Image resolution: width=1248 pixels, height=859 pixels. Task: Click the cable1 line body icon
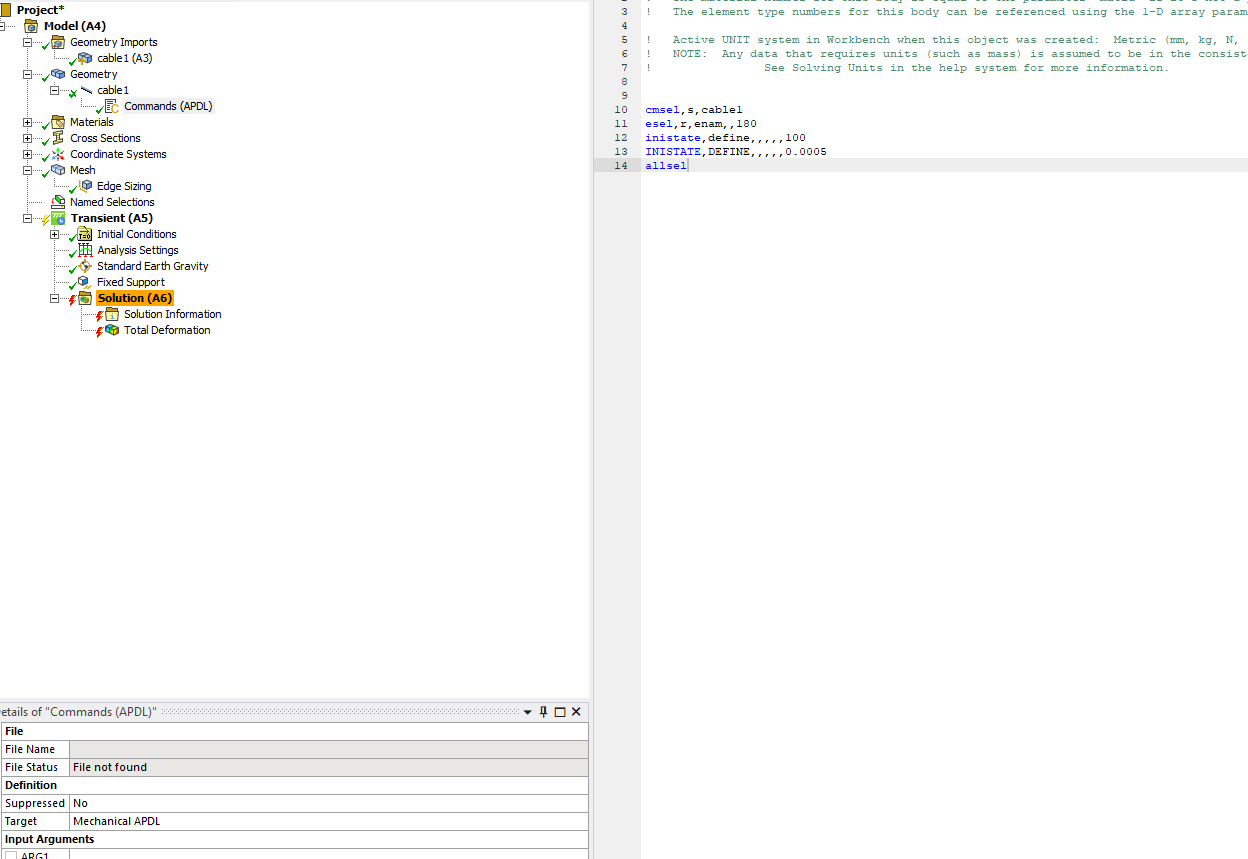coord(85,90)
